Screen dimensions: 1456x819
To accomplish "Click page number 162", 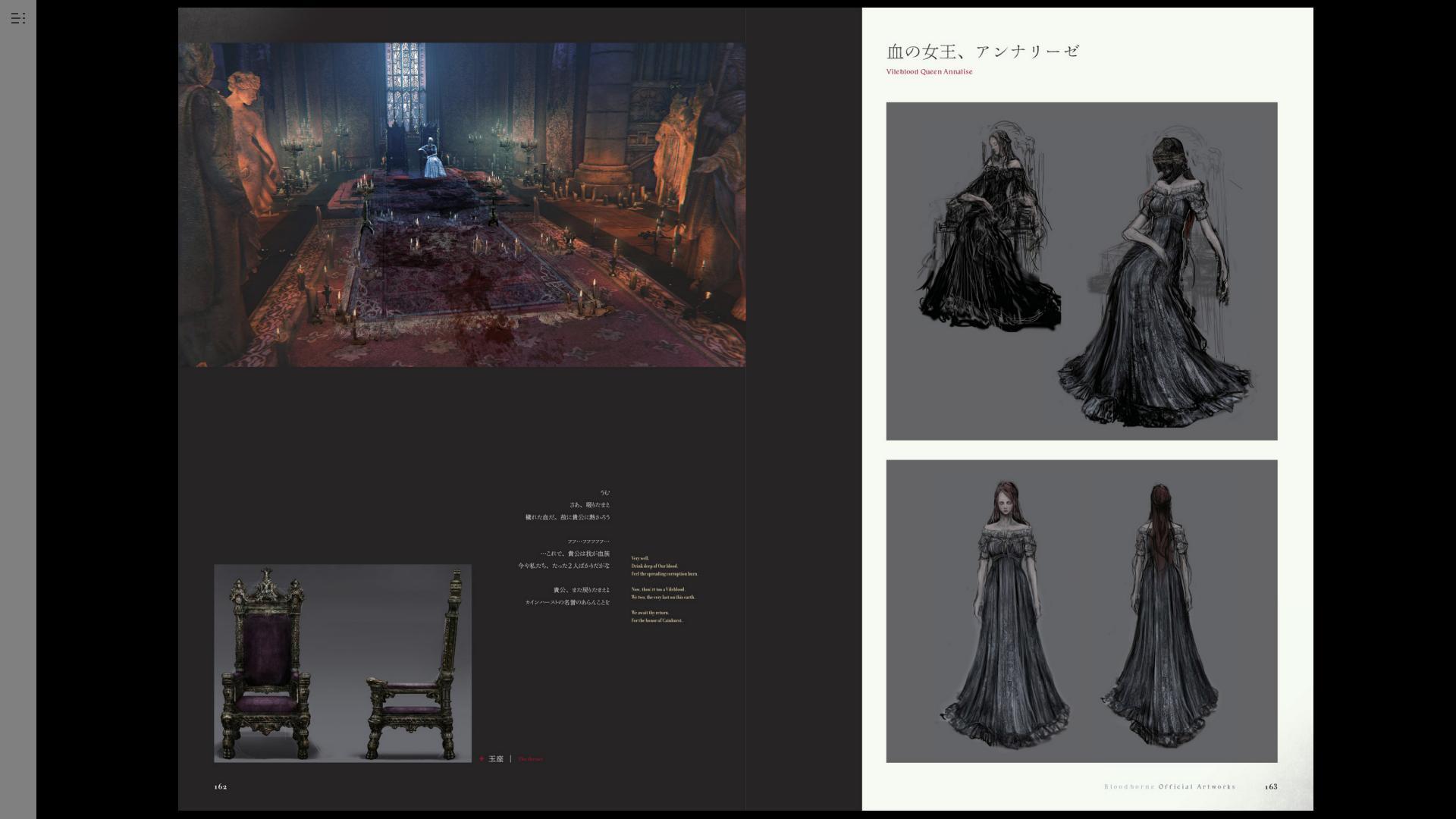I will tap(221, 786).
